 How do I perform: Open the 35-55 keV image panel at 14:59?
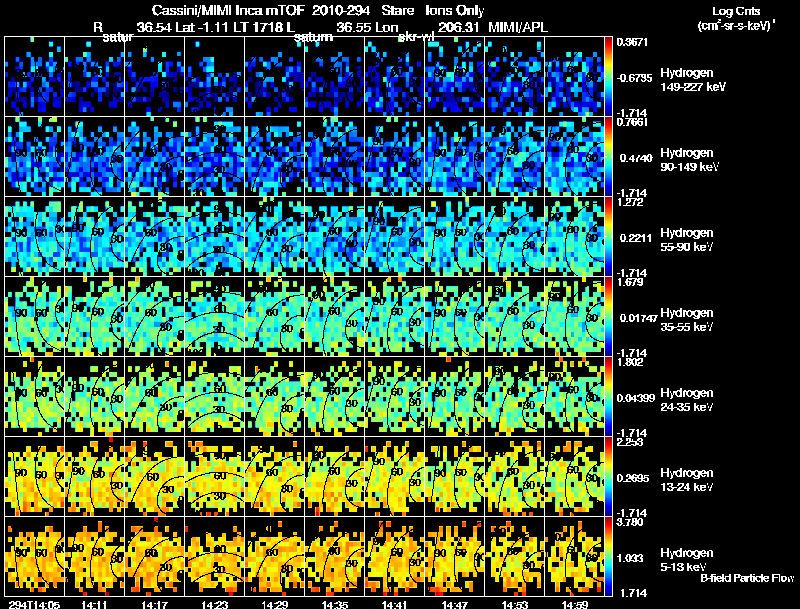[574, 317]
